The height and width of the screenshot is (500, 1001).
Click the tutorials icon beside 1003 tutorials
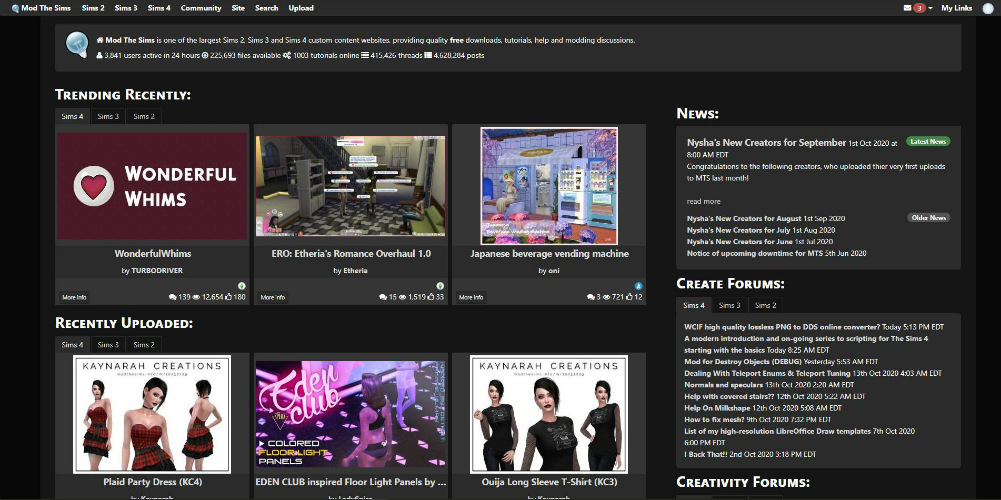click(x=287, y=56)
